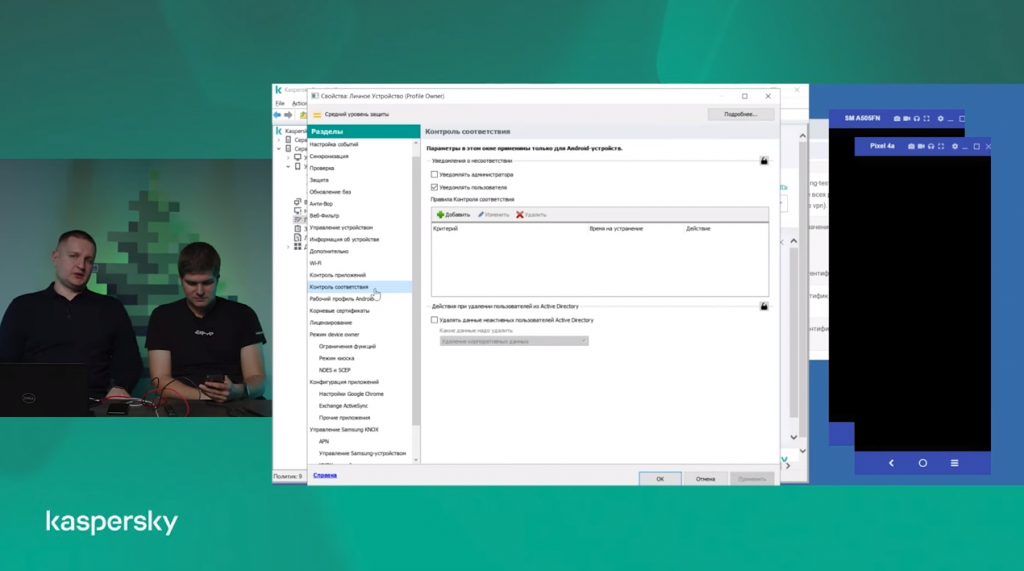Click the Действие column header
Image resolution: width=1024 pixels, height=571 pixels.
pyautogui.click(x=698, y=229)
